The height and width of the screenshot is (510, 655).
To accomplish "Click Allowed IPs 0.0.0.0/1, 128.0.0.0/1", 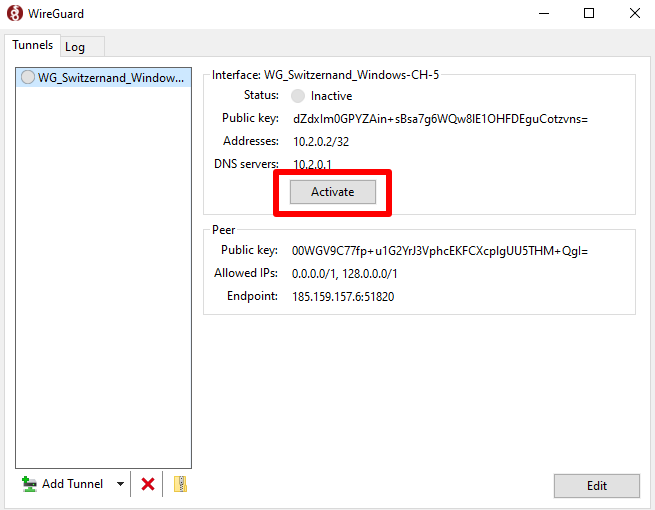I will click(345, 274).
